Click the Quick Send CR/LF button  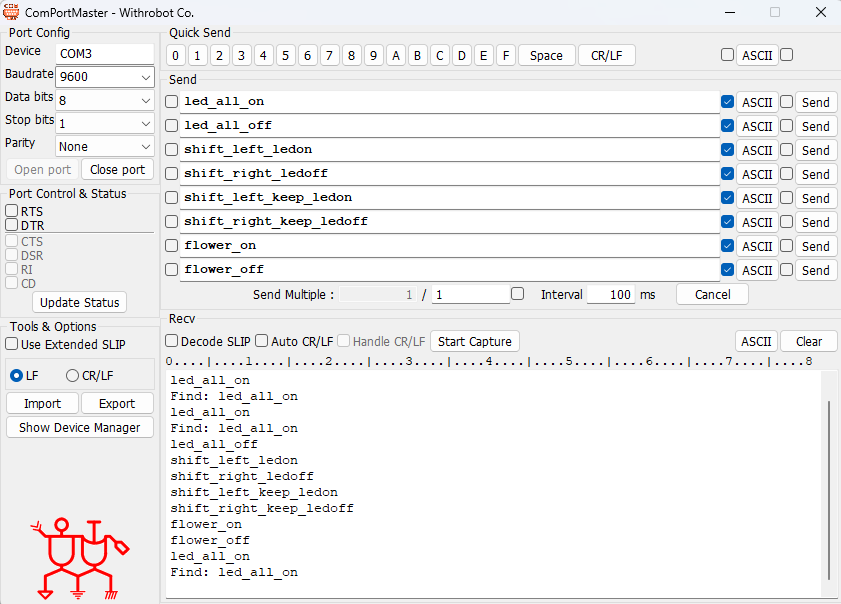pos(607,55)
